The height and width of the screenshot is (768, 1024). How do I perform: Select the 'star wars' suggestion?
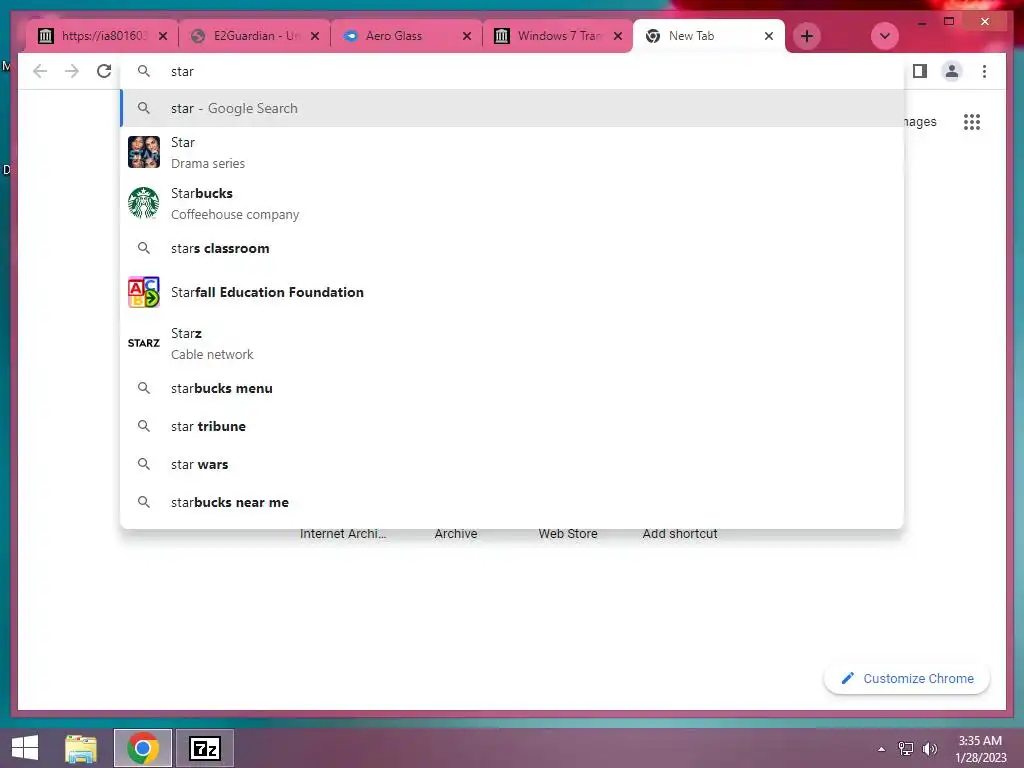pyautogui.click(x=513, y=464)
